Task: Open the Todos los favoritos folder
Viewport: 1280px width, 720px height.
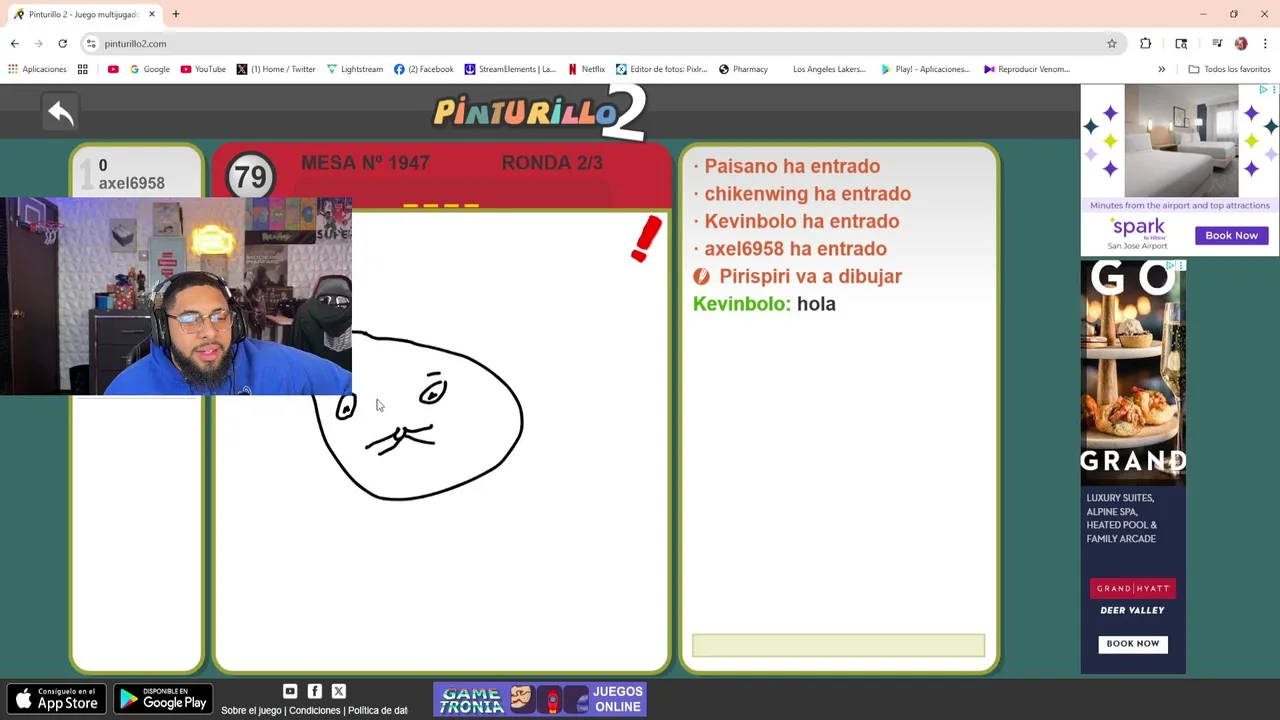Action: click(x=1229, y=69)
